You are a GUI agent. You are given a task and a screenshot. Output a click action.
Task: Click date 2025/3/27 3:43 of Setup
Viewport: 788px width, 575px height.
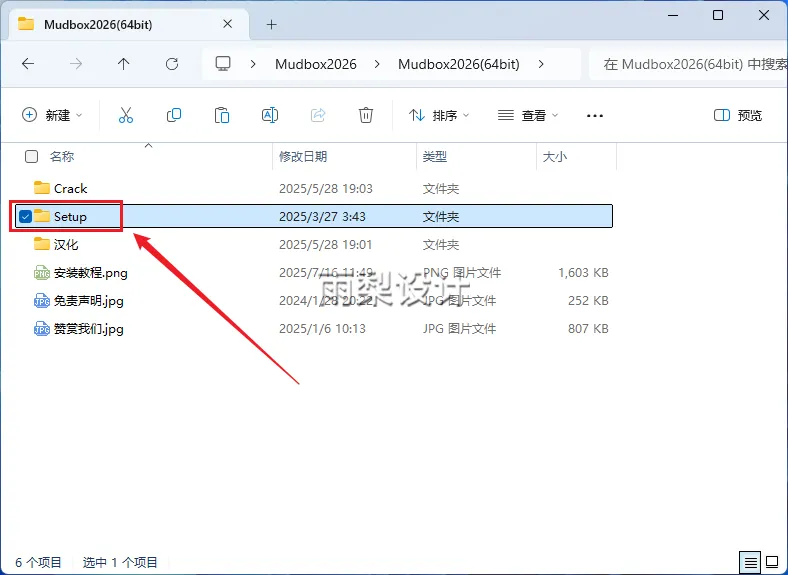click(322, 217)
